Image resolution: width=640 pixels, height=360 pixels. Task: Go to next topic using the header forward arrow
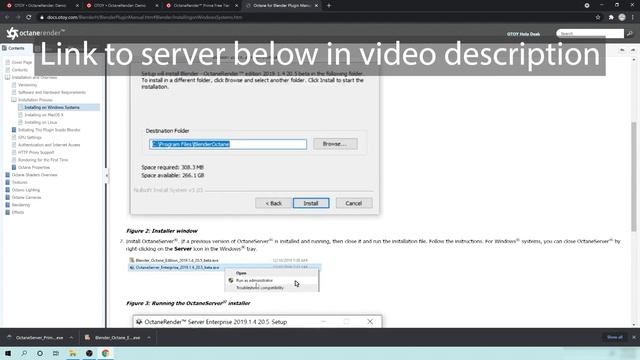pyautogui.click(x=633, y=50)
